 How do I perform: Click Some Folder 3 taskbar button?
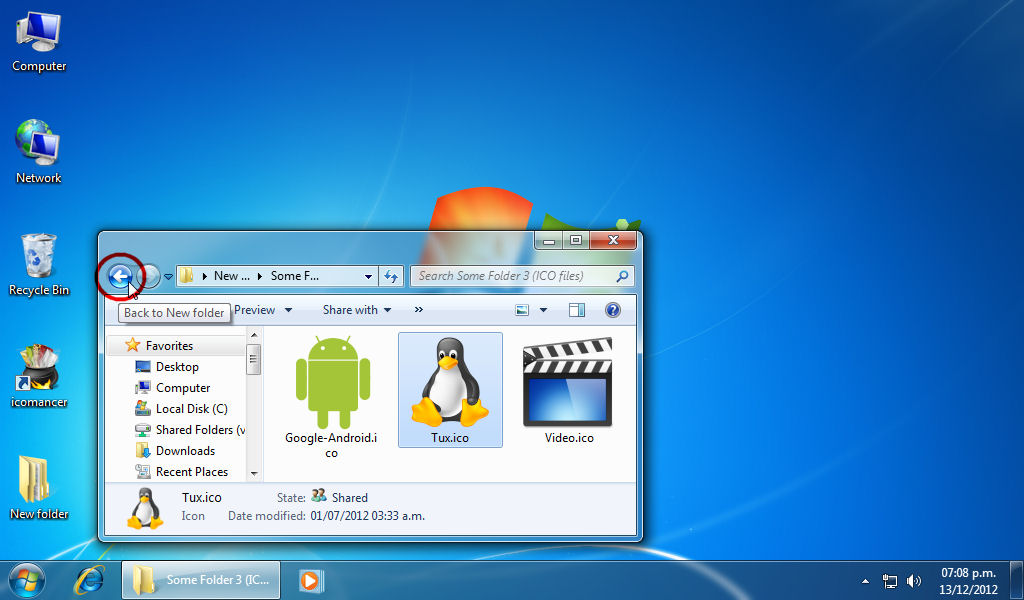coord(200,580)
